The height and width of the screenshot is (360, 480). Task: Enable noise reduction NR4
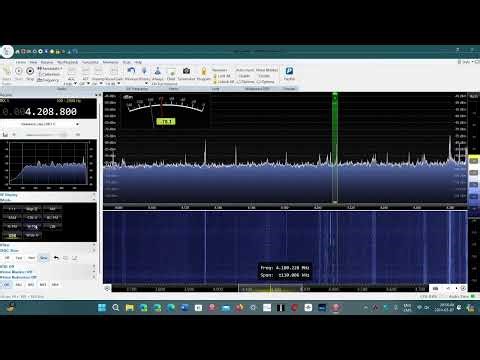coord(55,285)
